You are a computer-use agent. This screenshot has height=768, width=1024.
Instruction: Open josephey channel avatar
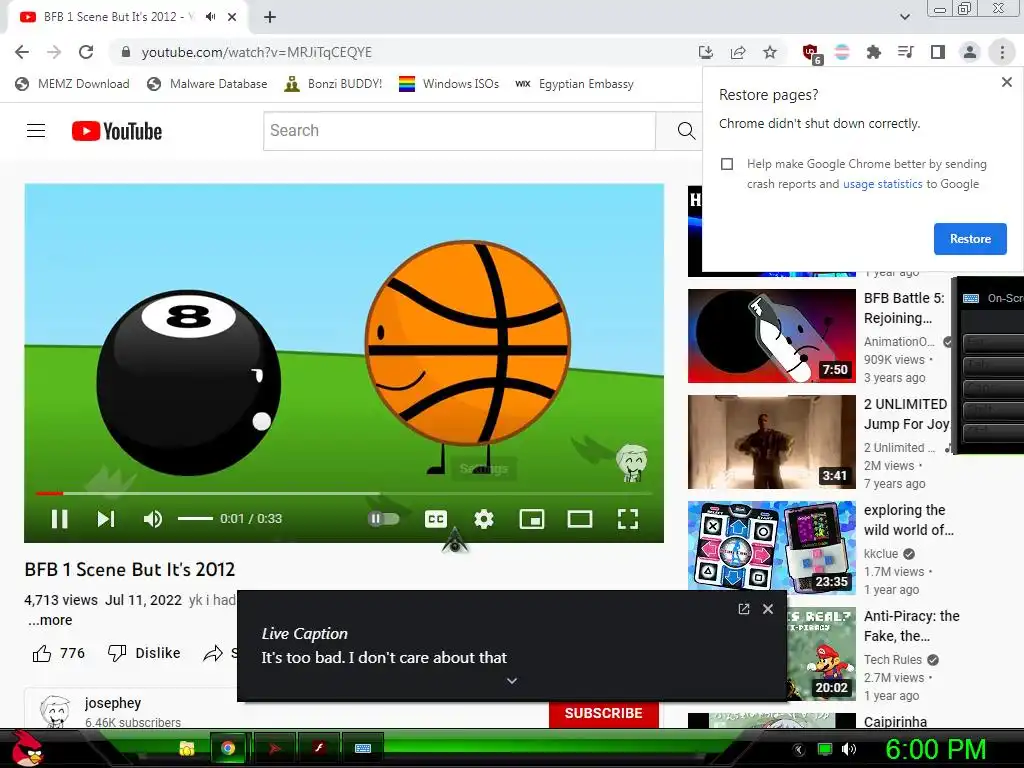point(55,712)
